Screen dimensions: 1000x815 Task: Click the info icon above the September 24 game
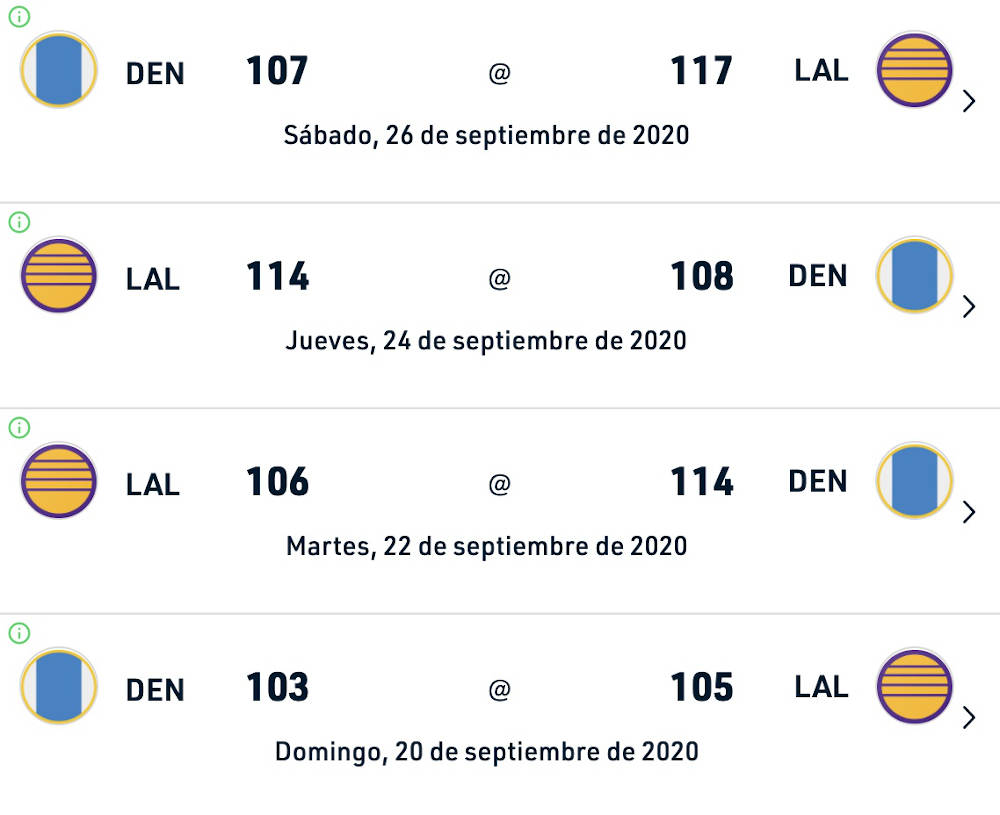pyautogui.click(x=19, y=222)
